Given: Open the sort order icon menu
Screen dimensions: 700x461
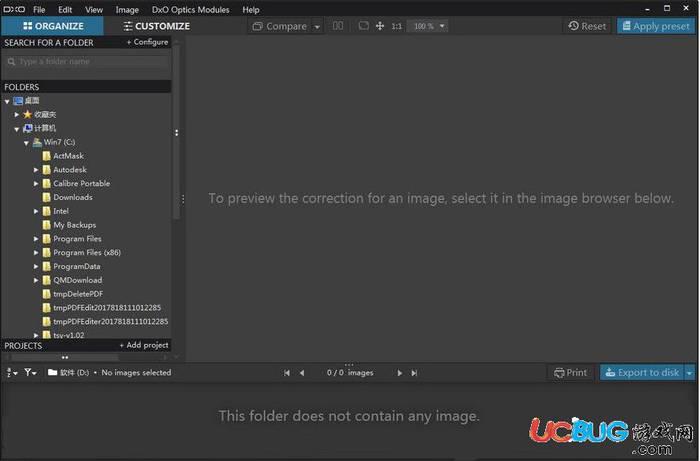Looking at the screenshot, I should 12,373.
